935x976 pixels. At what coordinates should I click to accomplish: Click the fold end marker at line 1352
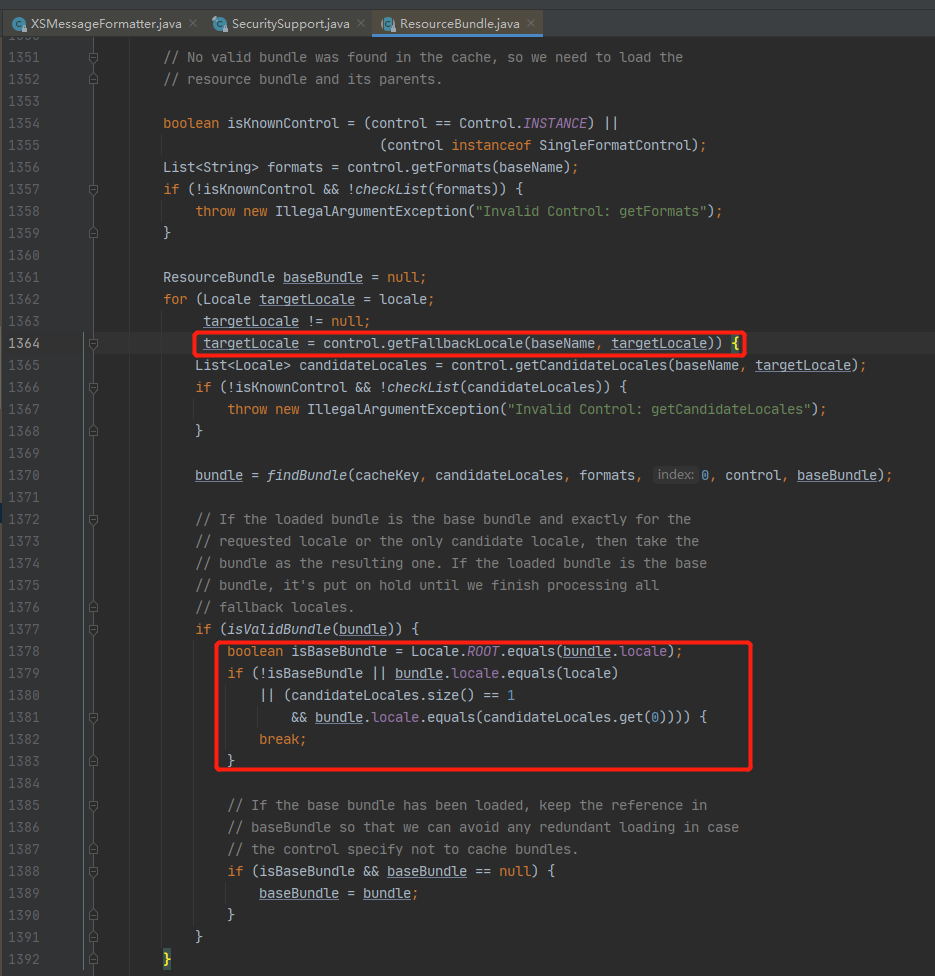pyautogui.click(x=93, y=79)
